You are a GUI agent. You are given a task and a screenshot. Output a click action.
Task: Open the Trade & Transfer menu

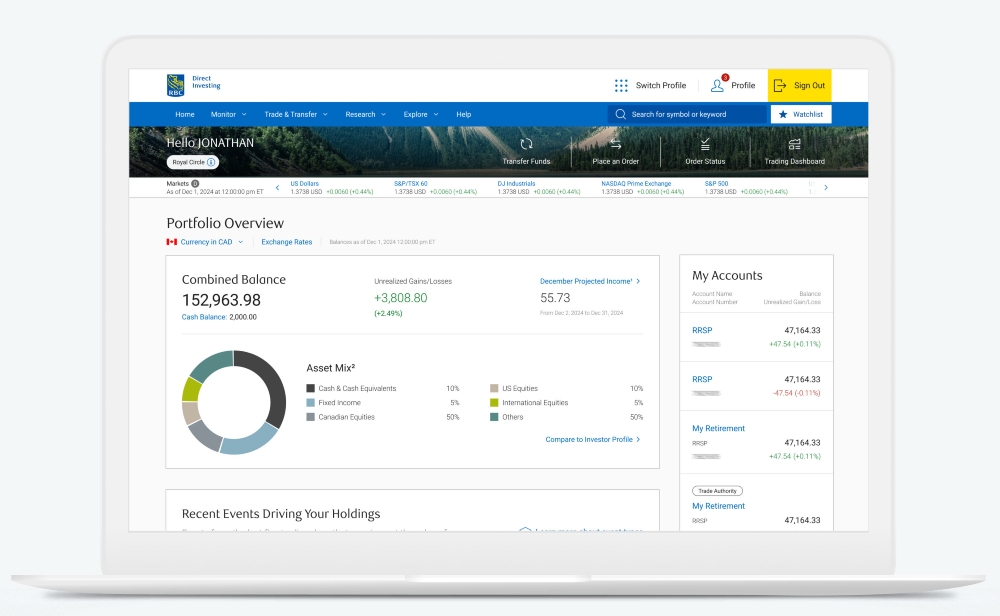(290, 114)
